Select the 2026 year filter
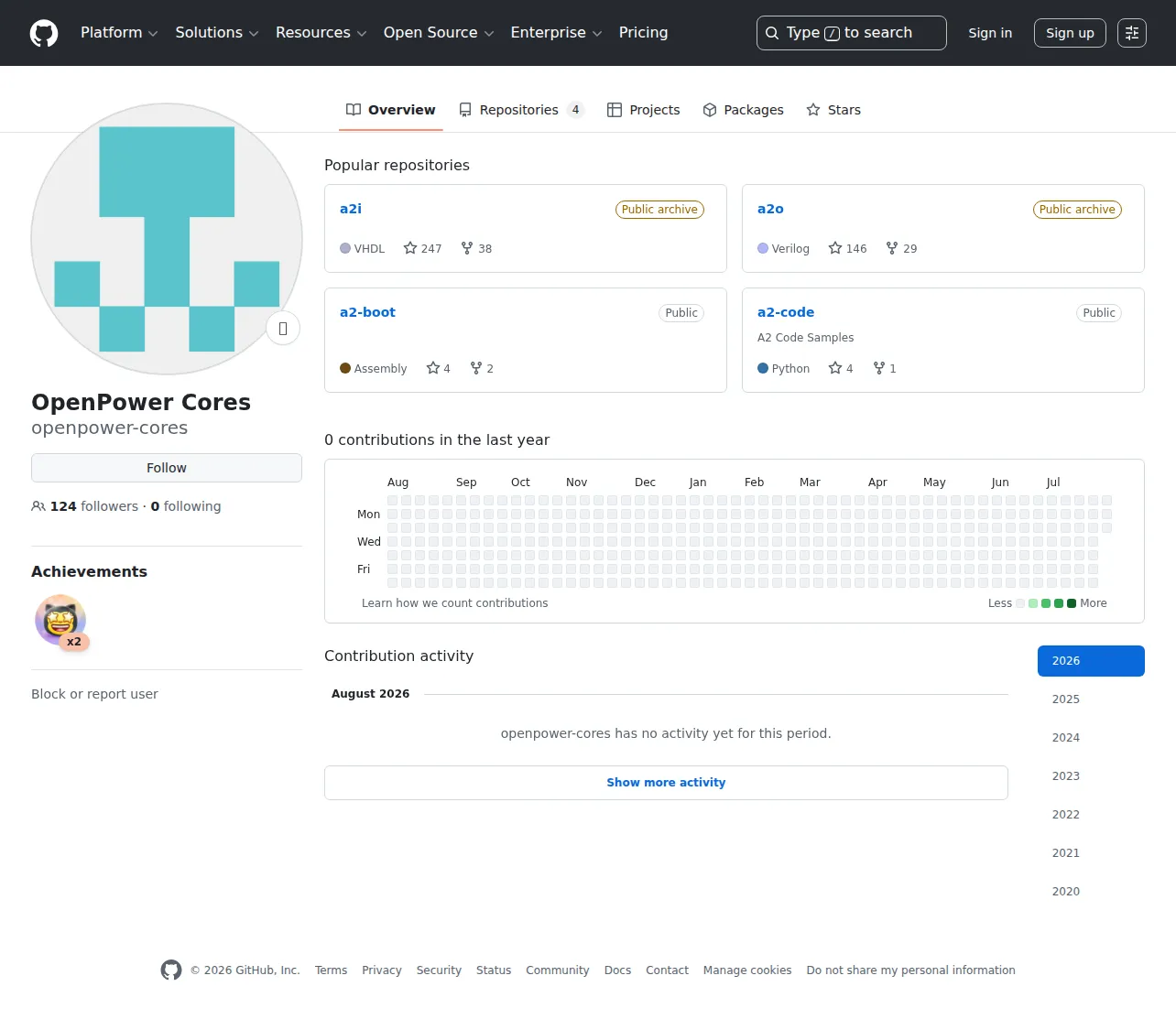Screen dimensions: 1176x1019 coord(1091,661)
